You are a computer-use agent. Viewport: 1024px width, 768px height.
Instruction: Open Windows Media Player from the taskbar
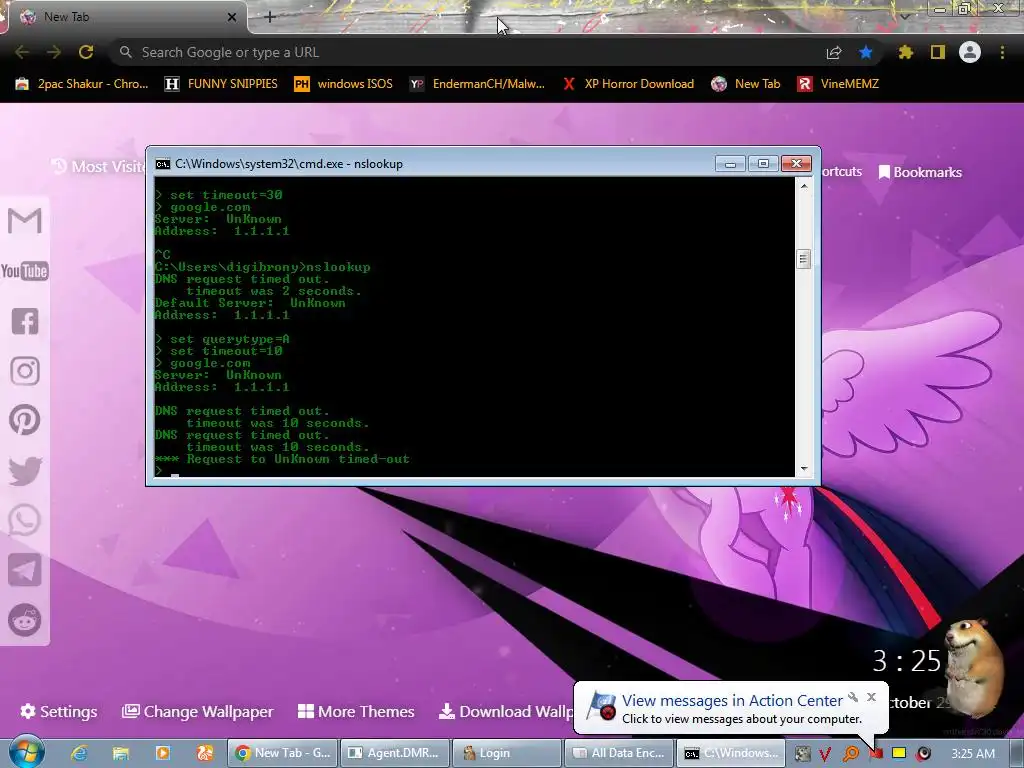click(163, 753)
